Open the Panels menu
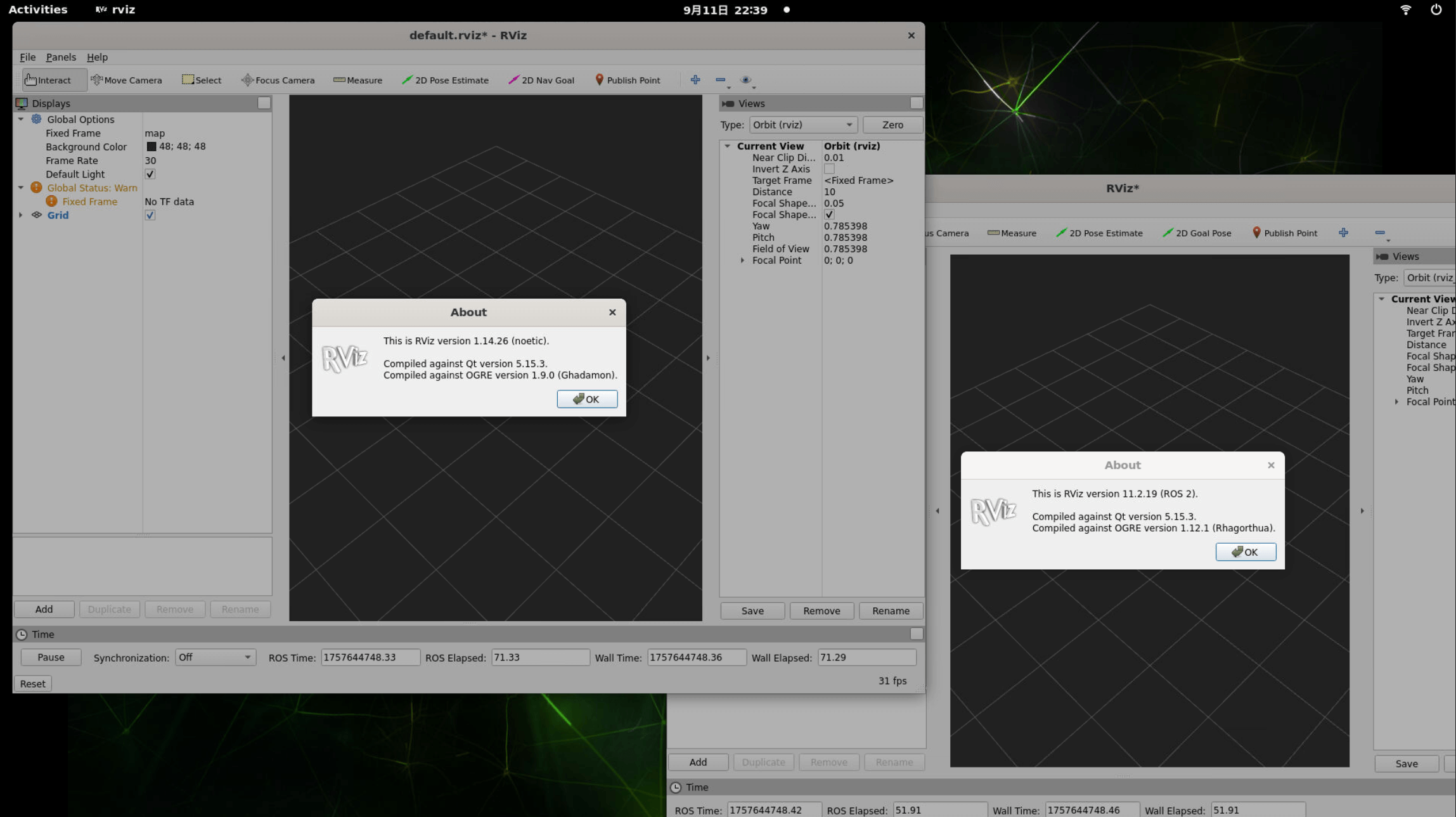The image size is (1456, 817). 61,57
